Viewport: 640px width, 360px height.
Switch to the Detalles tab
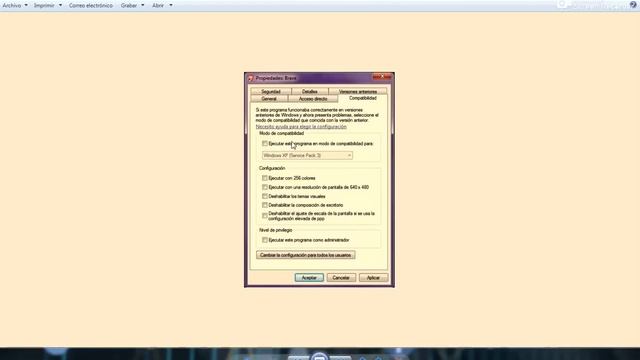click(310, 91)
